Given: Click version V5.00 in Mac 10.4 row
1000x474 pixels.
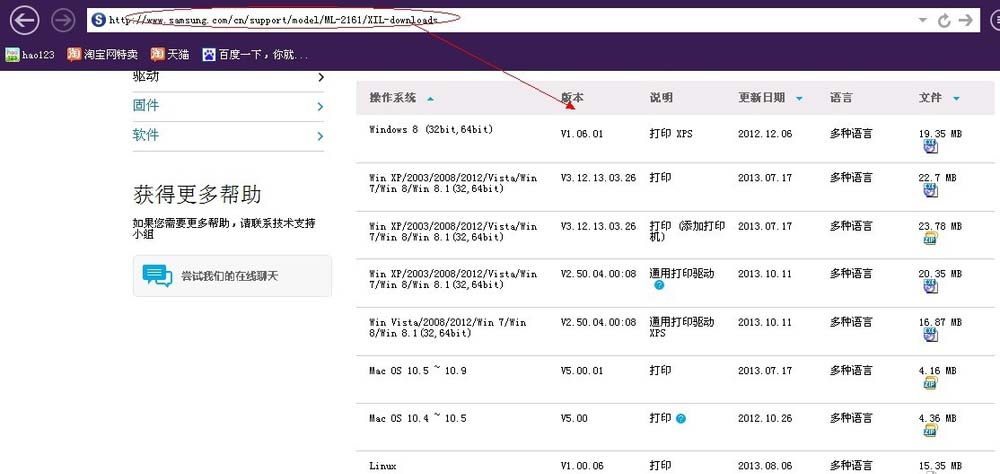Looking at the screenshot, I should (x=574, y=418).
